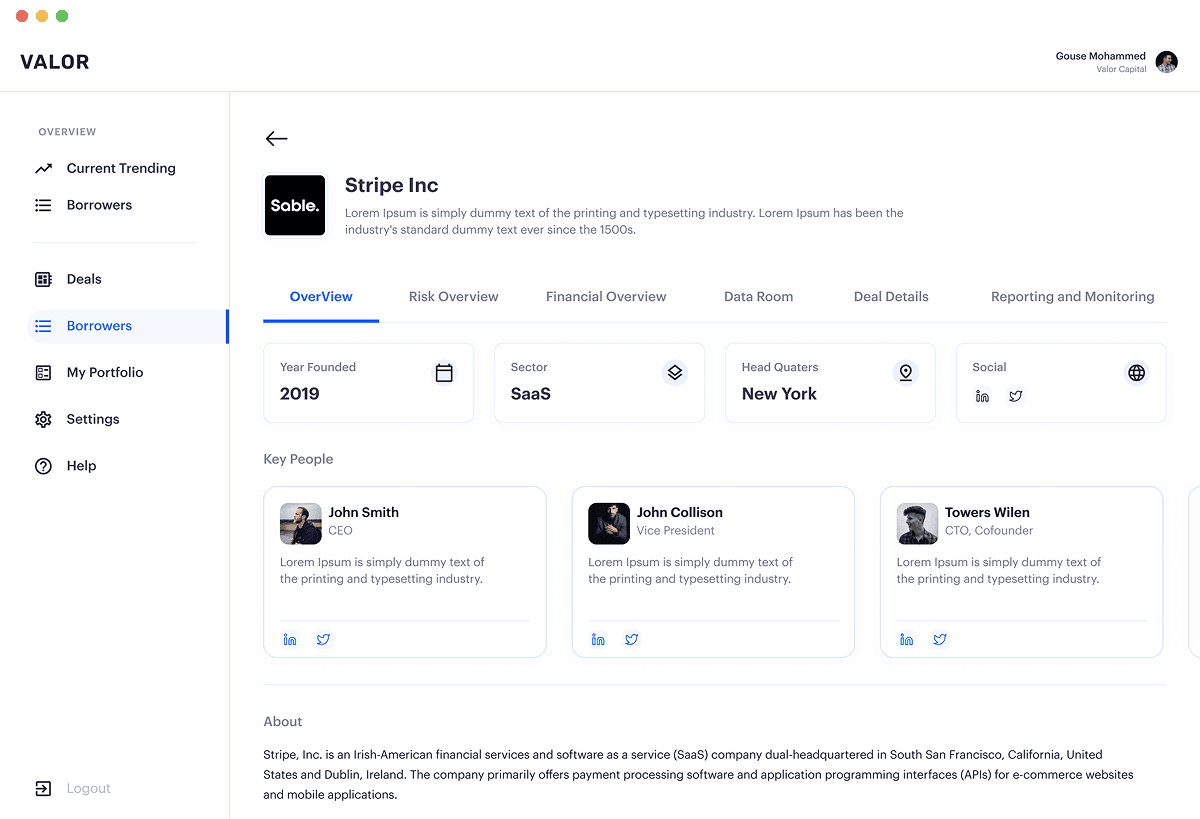Click the About heading

click(x=283, y=722)
